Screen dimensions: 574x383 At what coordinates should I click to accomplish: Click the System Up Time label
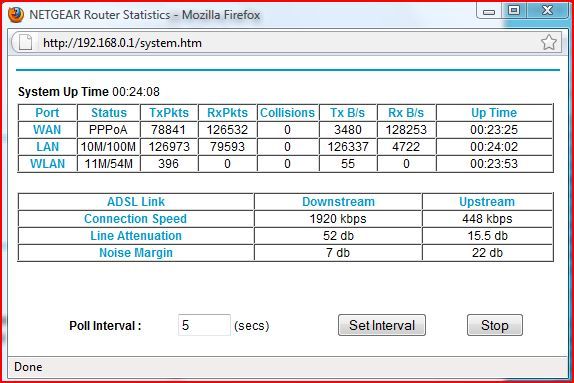(63, 92)
